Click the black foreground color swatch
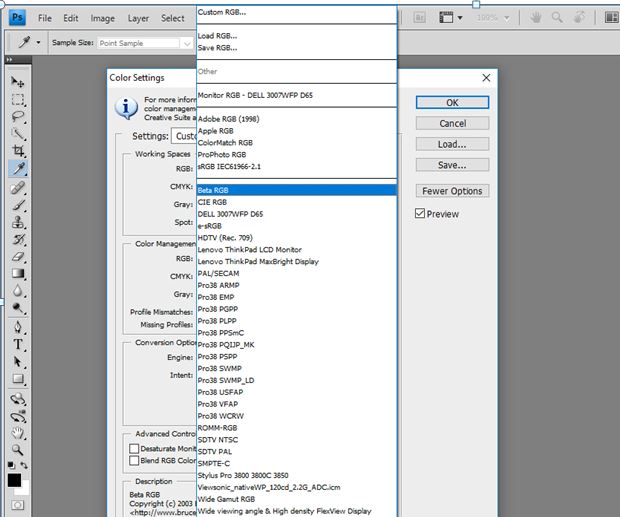This screenshot has width=620, height=517. (x=14, y=480)
